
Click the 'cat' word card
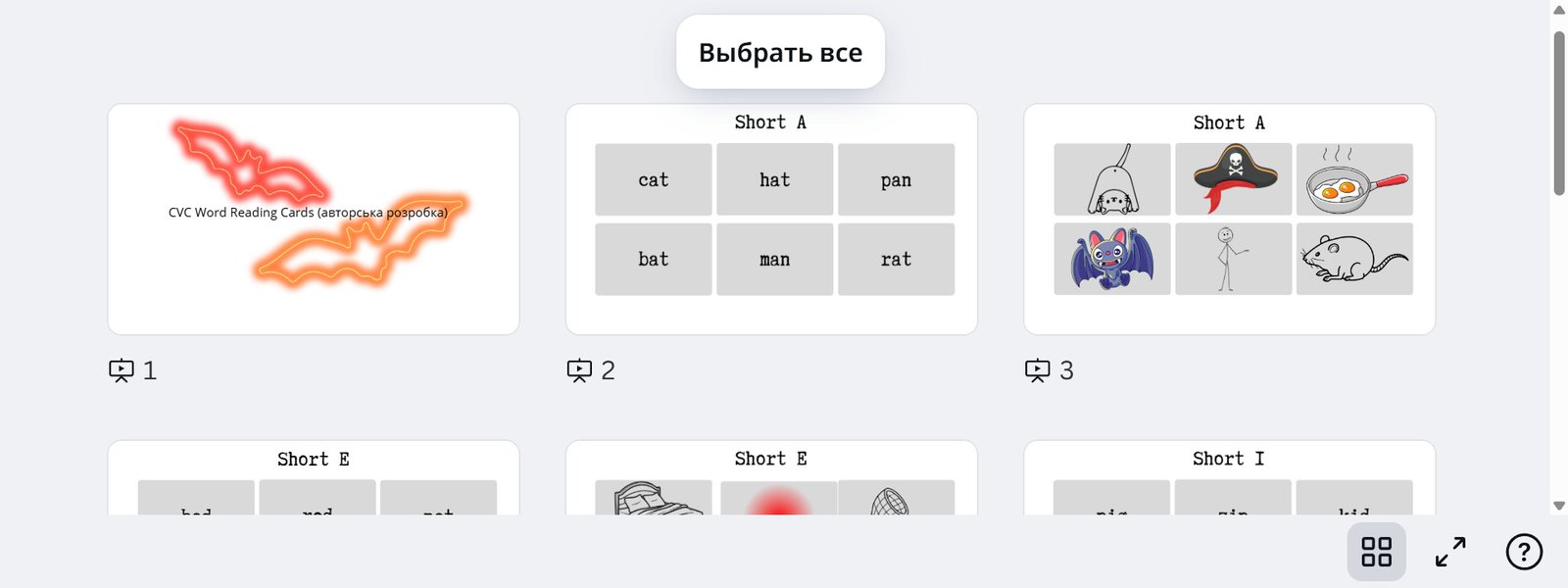tap(654, 179)
